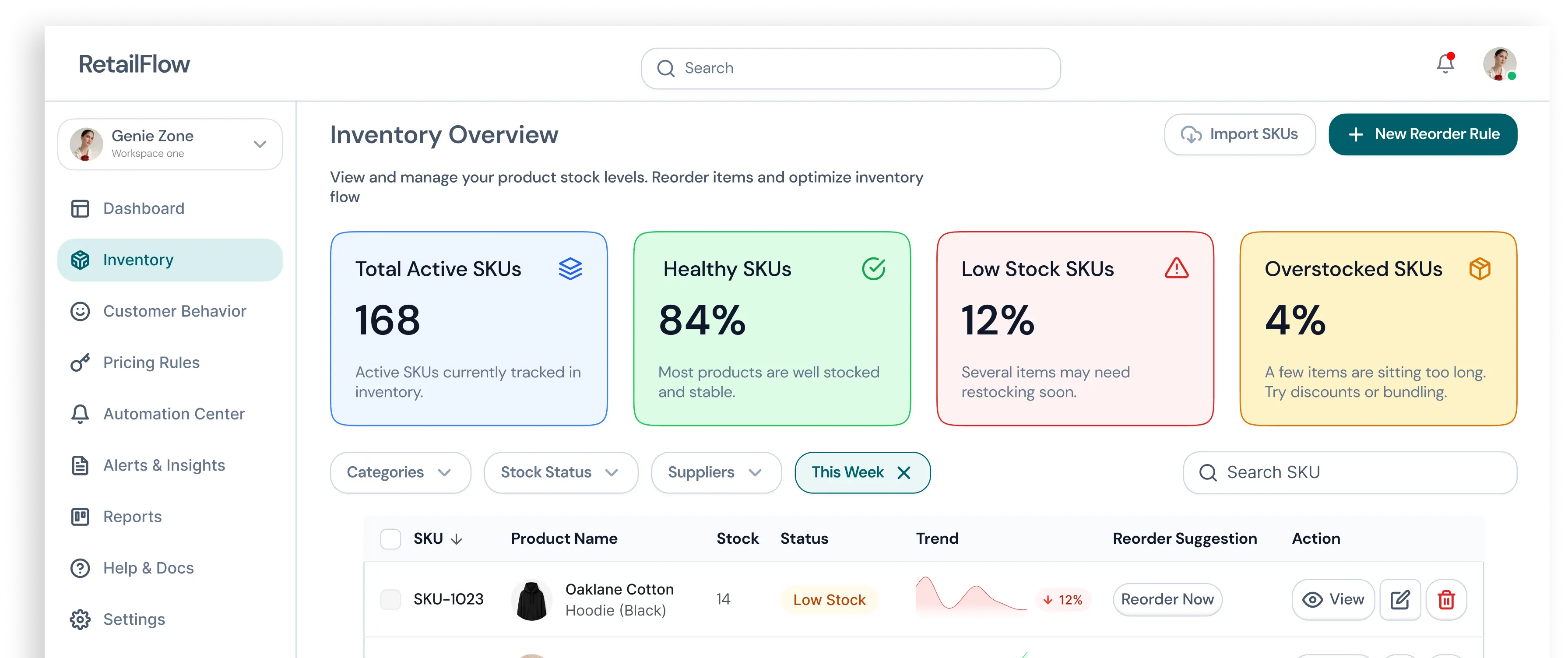Expand the Genie Zone workspace selector
Screen dimensions: 1568x658
[x=170, y=144]
